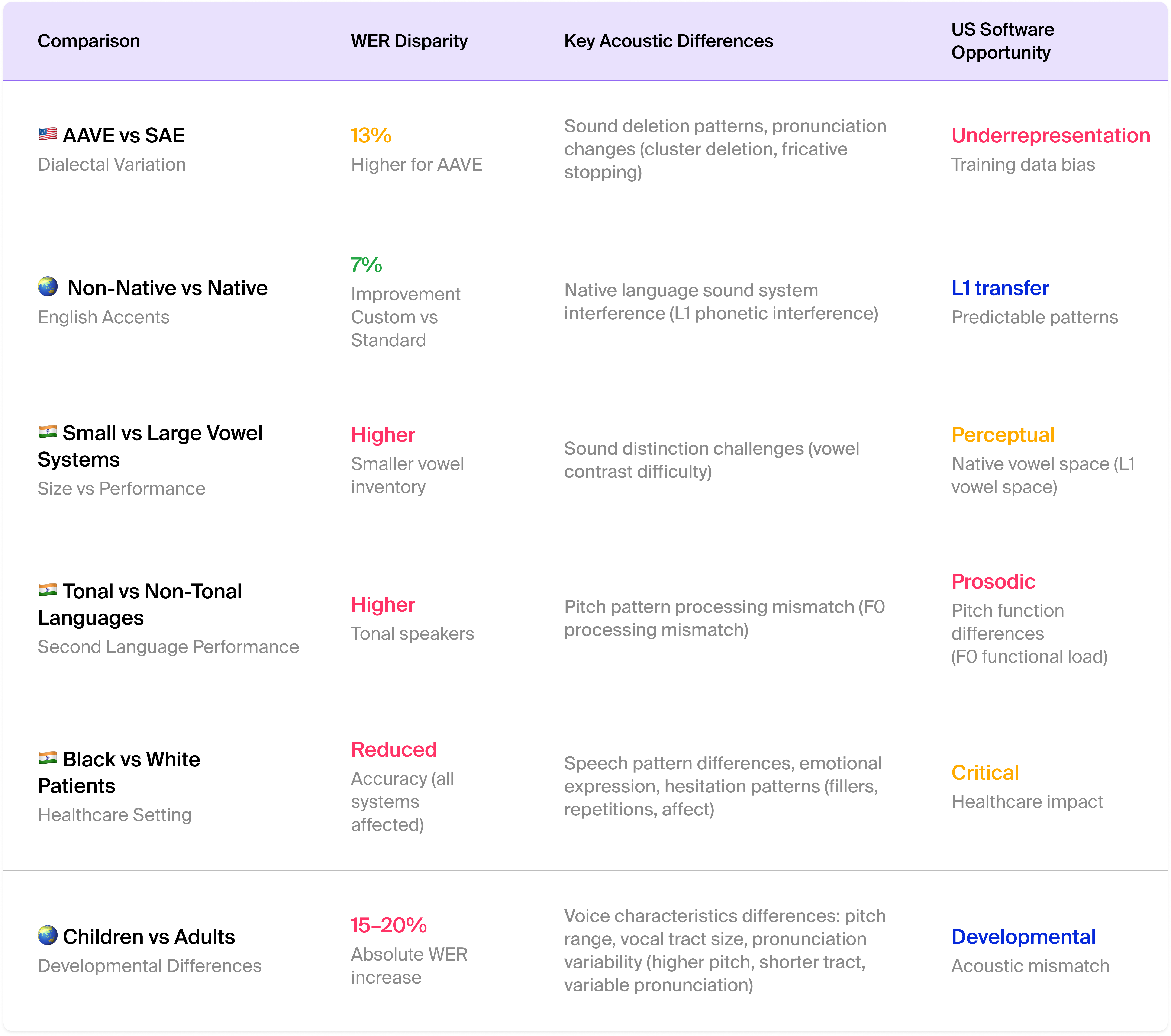Click the globe icon beside Non-Native vs Native
Viewport: 1171px width, 1036px height.
[x=48, y=286]
